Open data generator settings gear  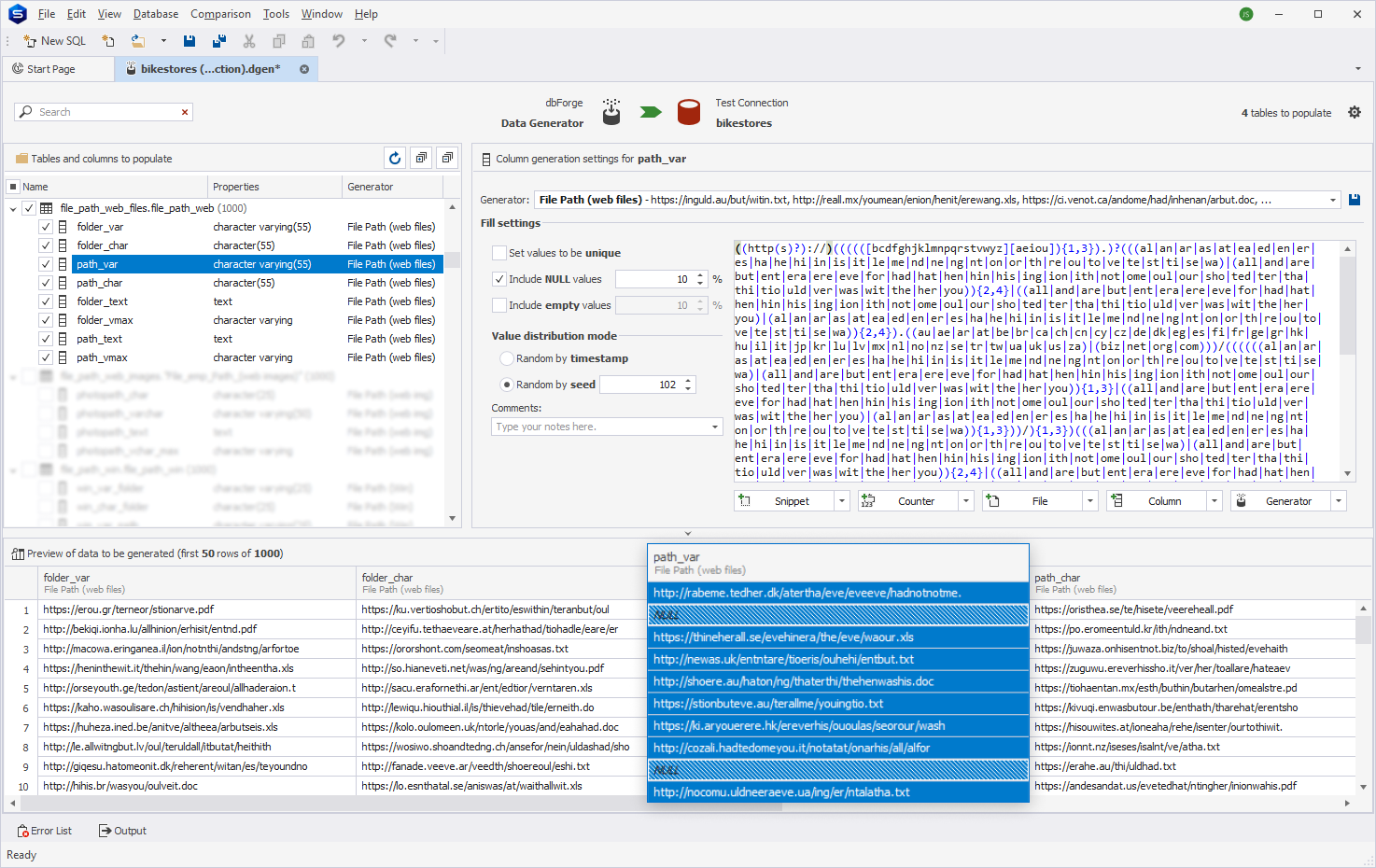[x=1355, y=112]
